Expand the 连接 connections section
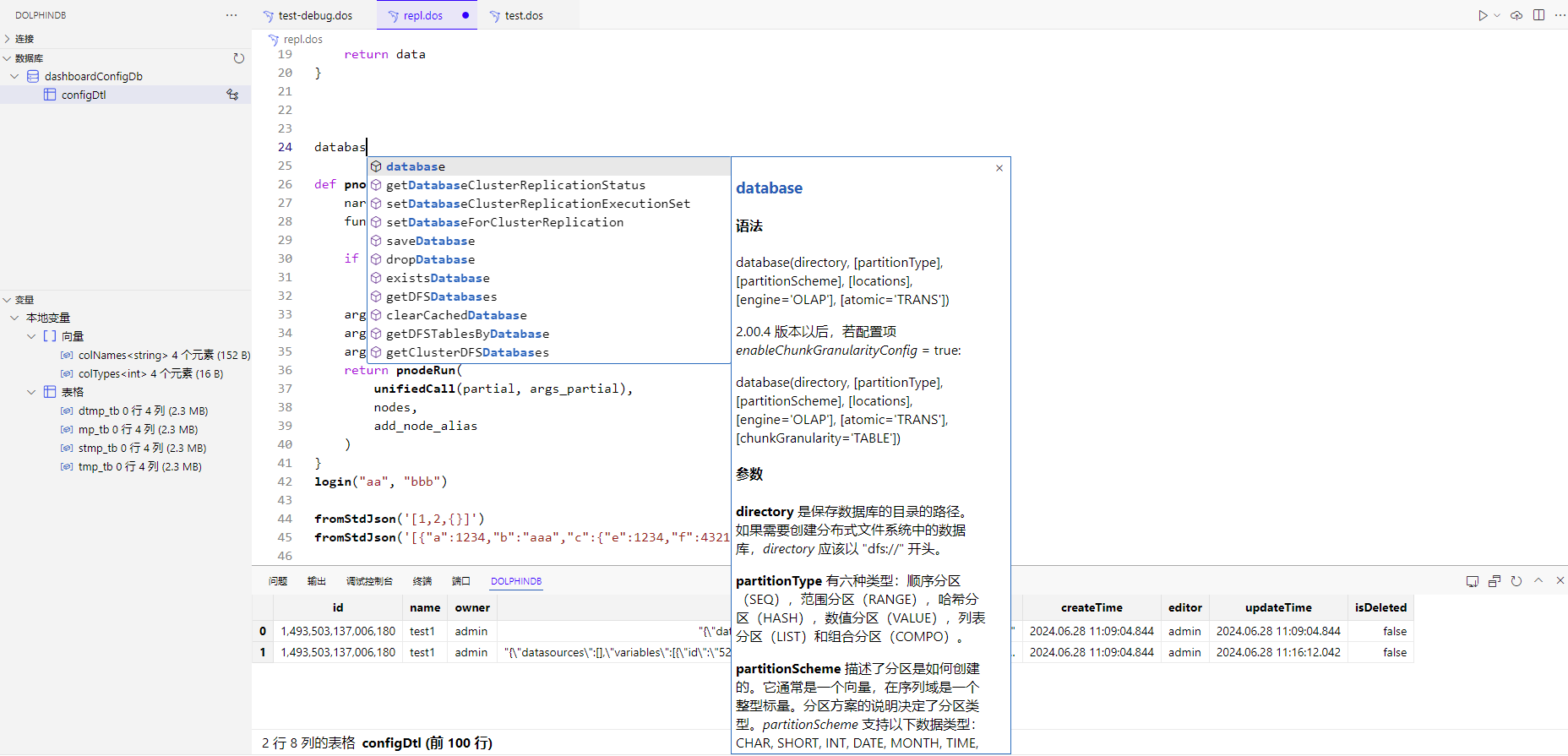This screenshot has width=1568, height=756. pos(8,39)
